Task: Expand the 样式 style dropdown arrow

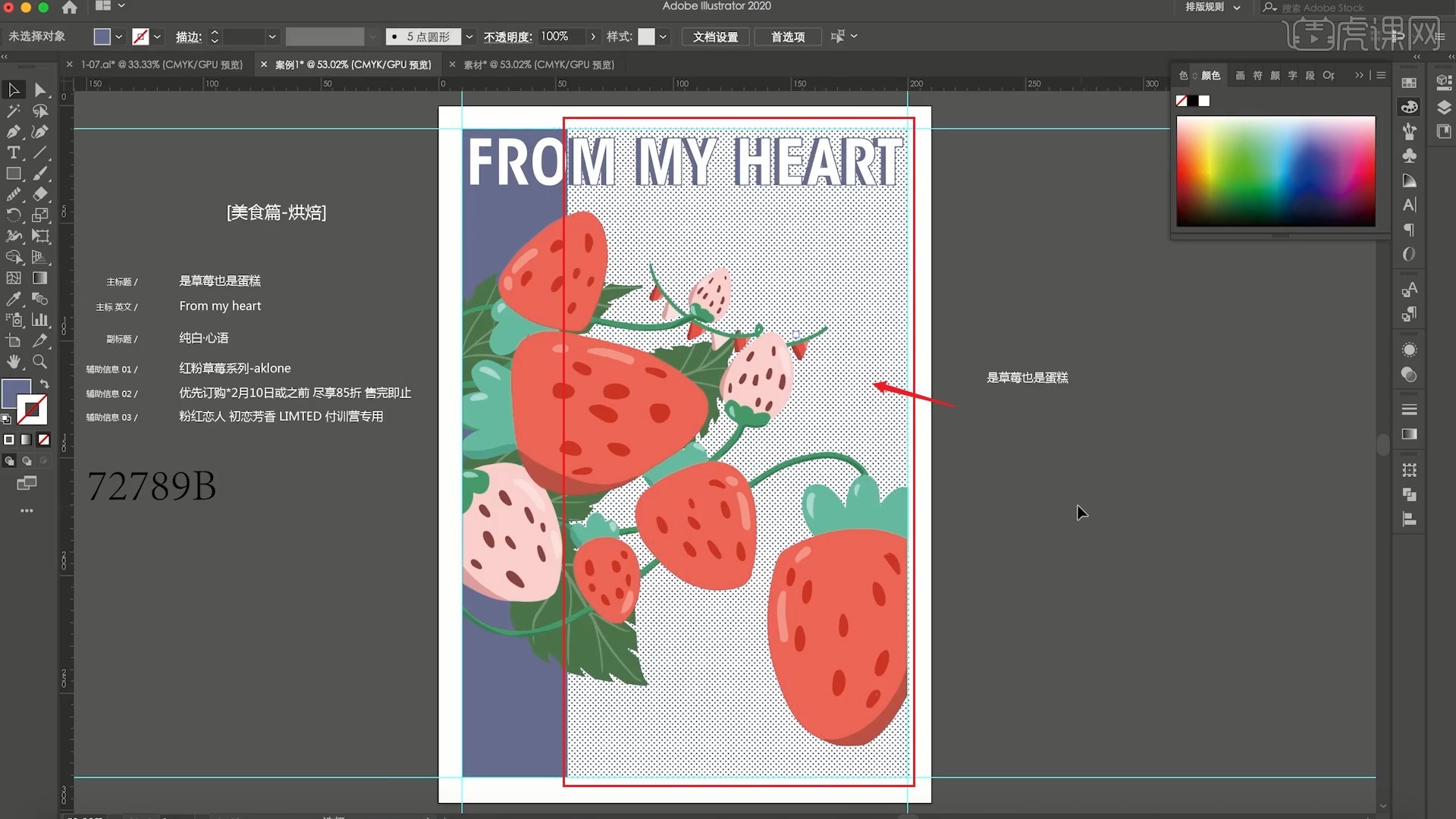Action: pyautogui.click(x=664, y=36)
